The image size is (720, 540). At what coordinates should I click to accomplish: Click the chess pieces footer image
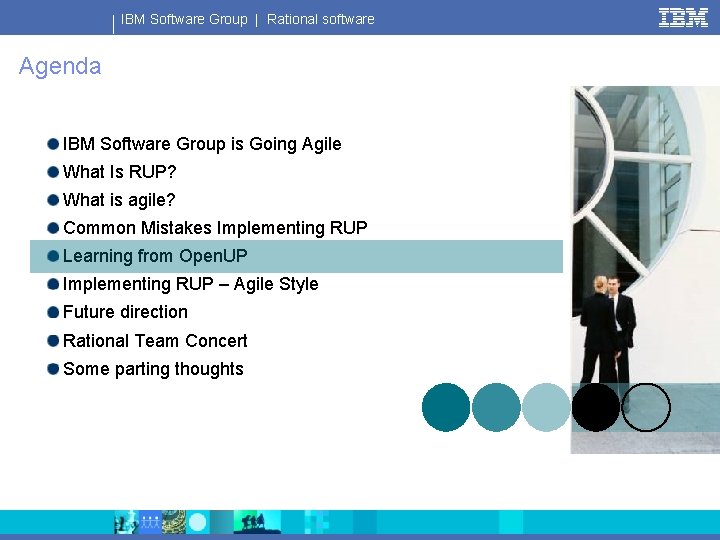(x=126, y=522)
